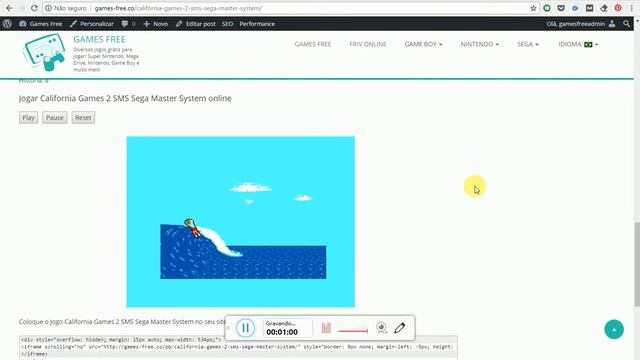Image resolution: width=640 pixels, height=360 pixels.
Task: Open gamesfreeadmin user account menu
Action: (x=581, y=24)
